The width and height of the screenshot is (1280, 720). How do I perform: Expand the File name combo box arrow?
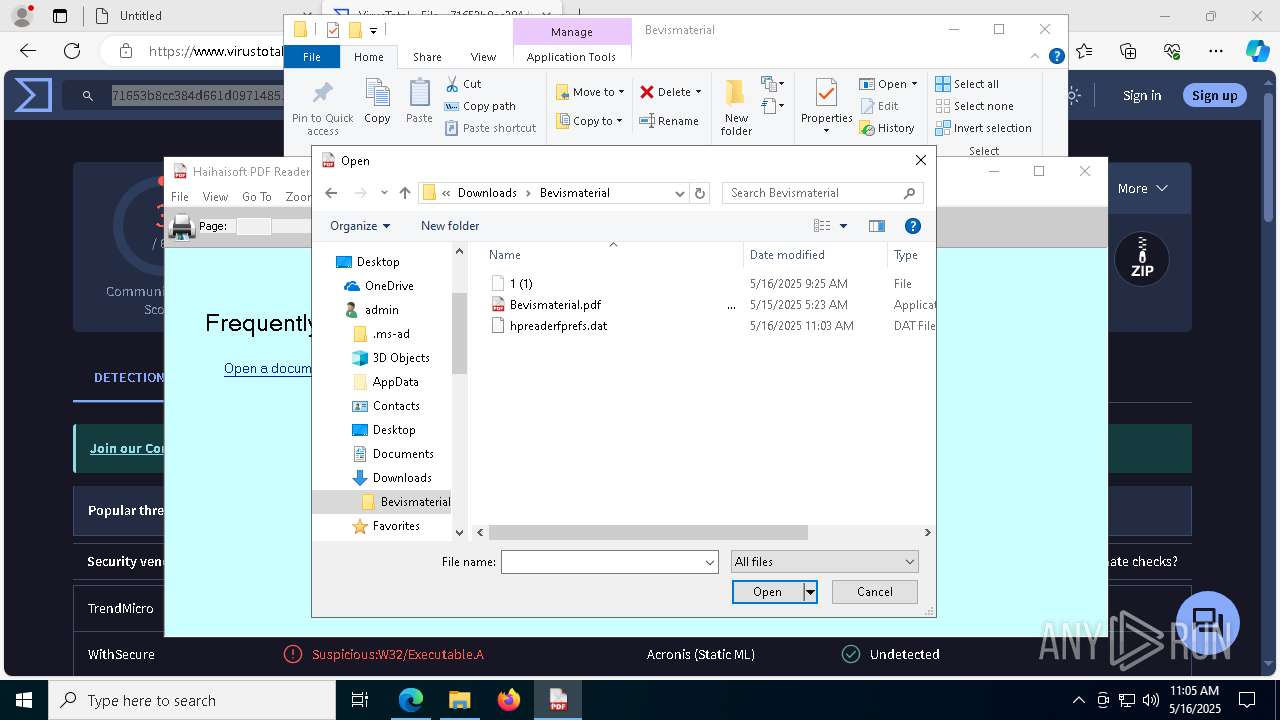(710, 562)
